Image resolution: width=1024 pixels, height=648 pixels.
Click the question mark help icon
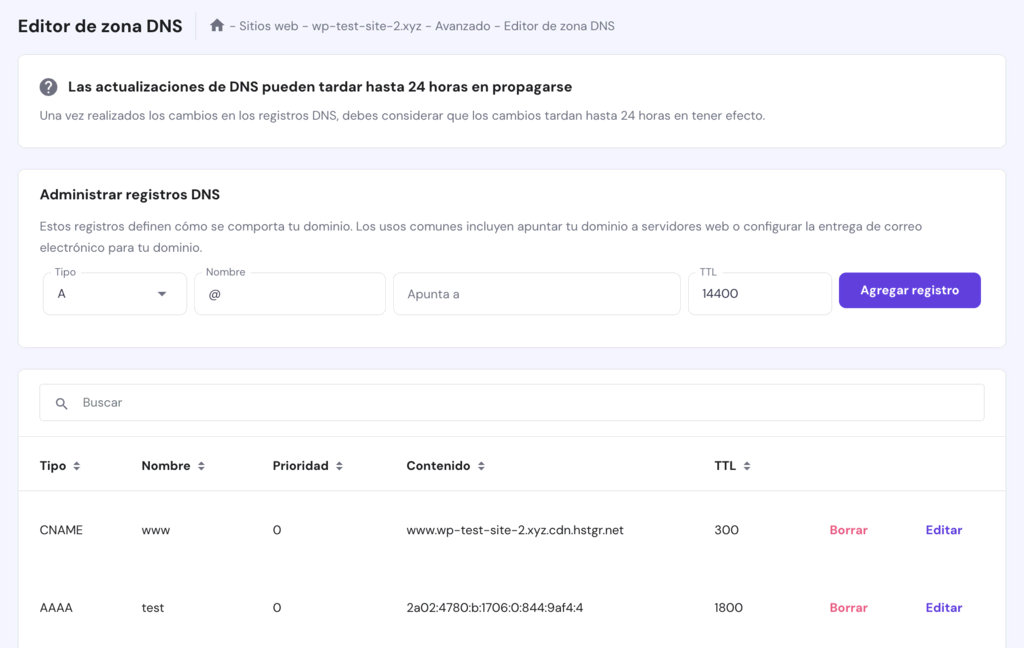[x=47, y=87]
